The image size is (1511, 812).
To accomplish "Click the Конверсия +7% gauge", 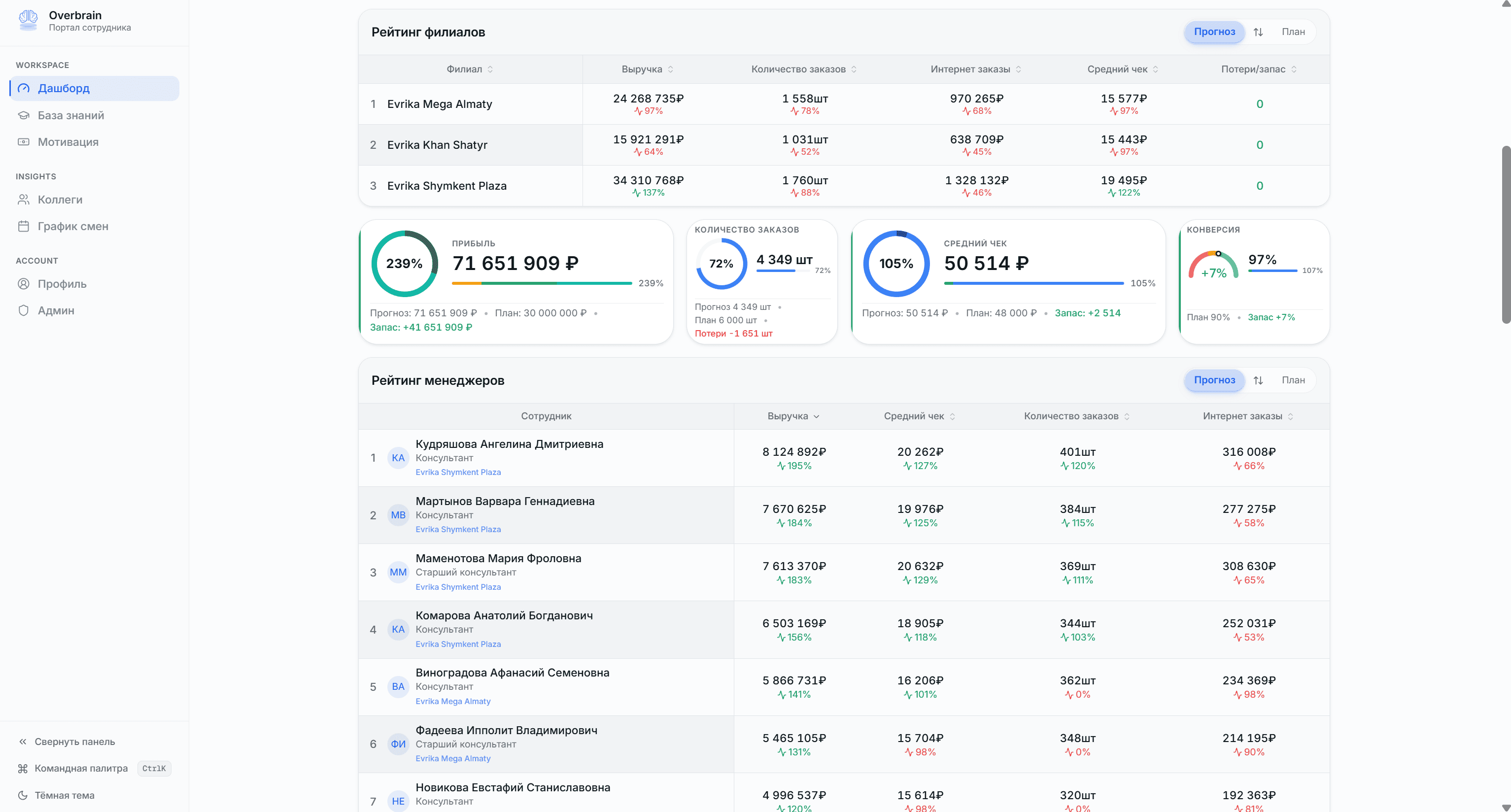I will click(1213, 266).
